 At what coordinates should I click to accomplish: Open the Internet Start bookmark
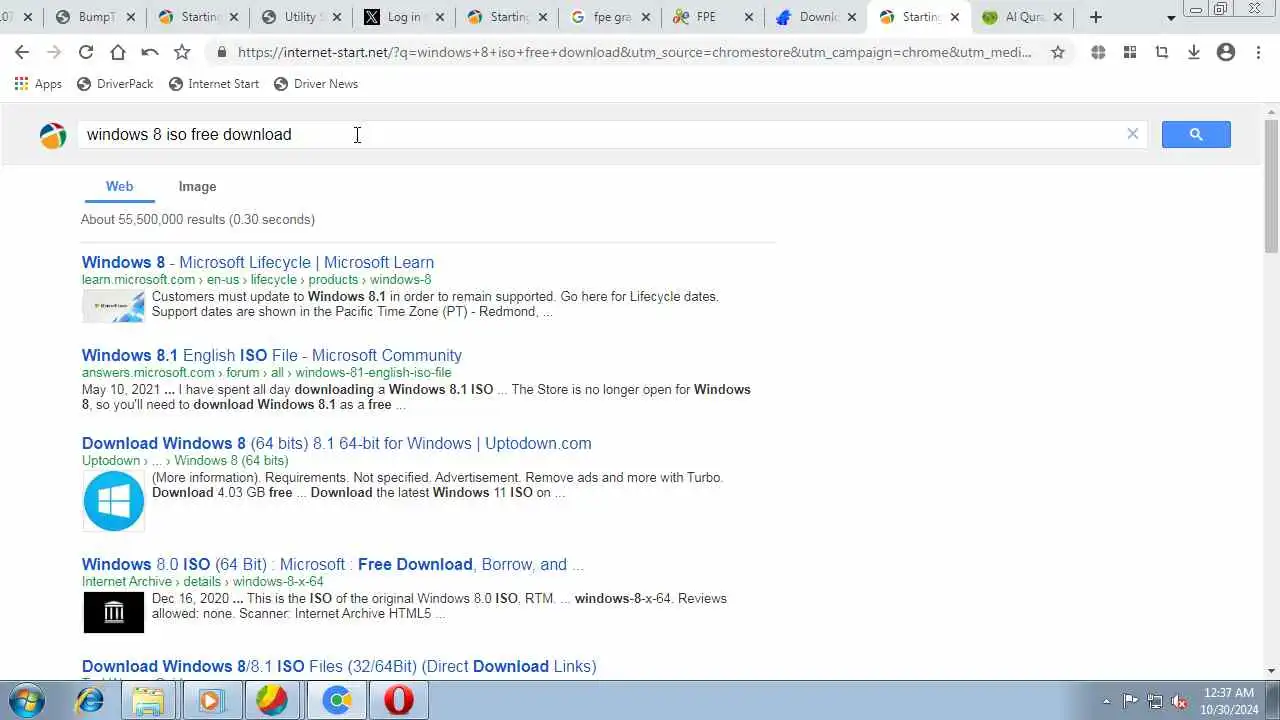tap(214, 84)
